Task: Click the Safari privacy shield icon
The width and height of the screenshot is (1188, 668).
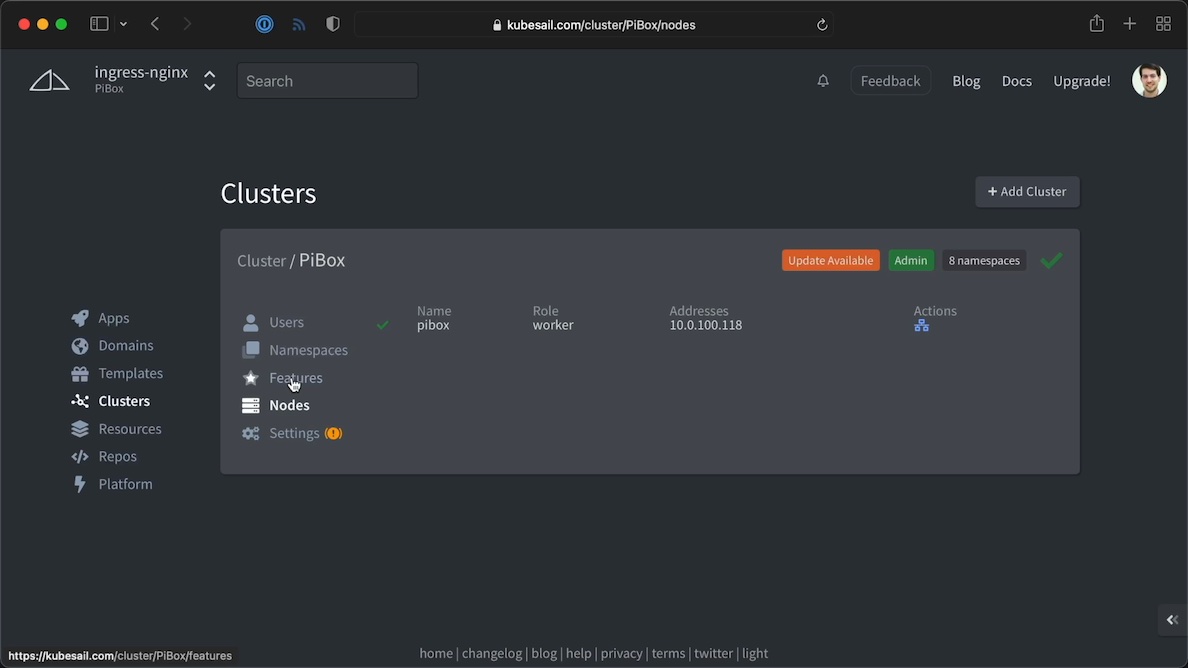Action: 333,24
